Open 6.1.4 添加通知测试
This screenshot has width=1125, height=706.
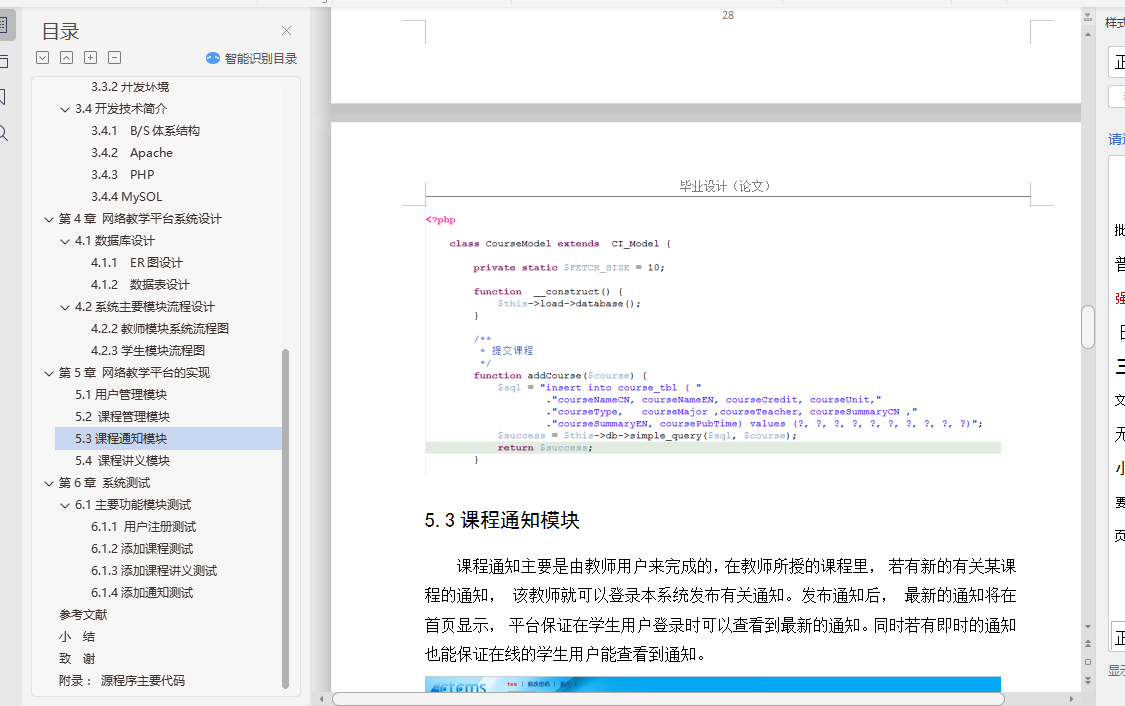click(x=142, y=593)
